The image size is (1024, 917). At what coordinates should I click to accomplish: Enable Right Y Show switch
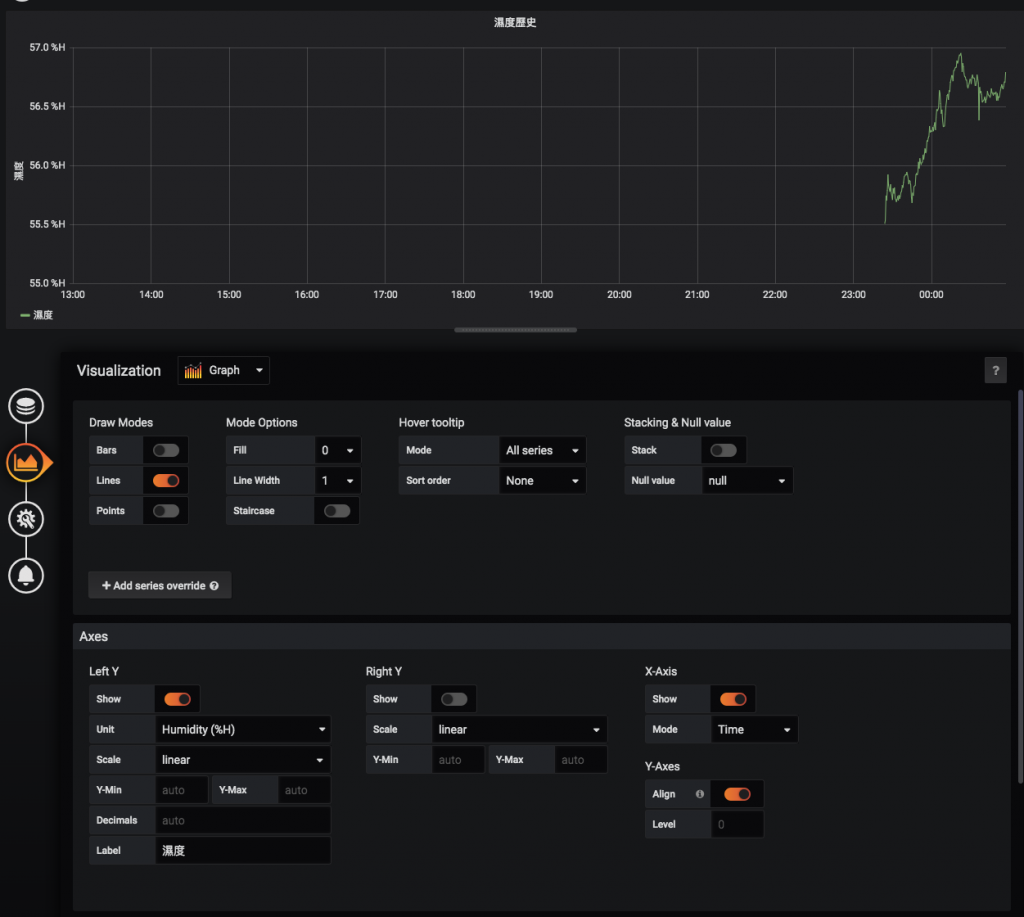[454, 699]
